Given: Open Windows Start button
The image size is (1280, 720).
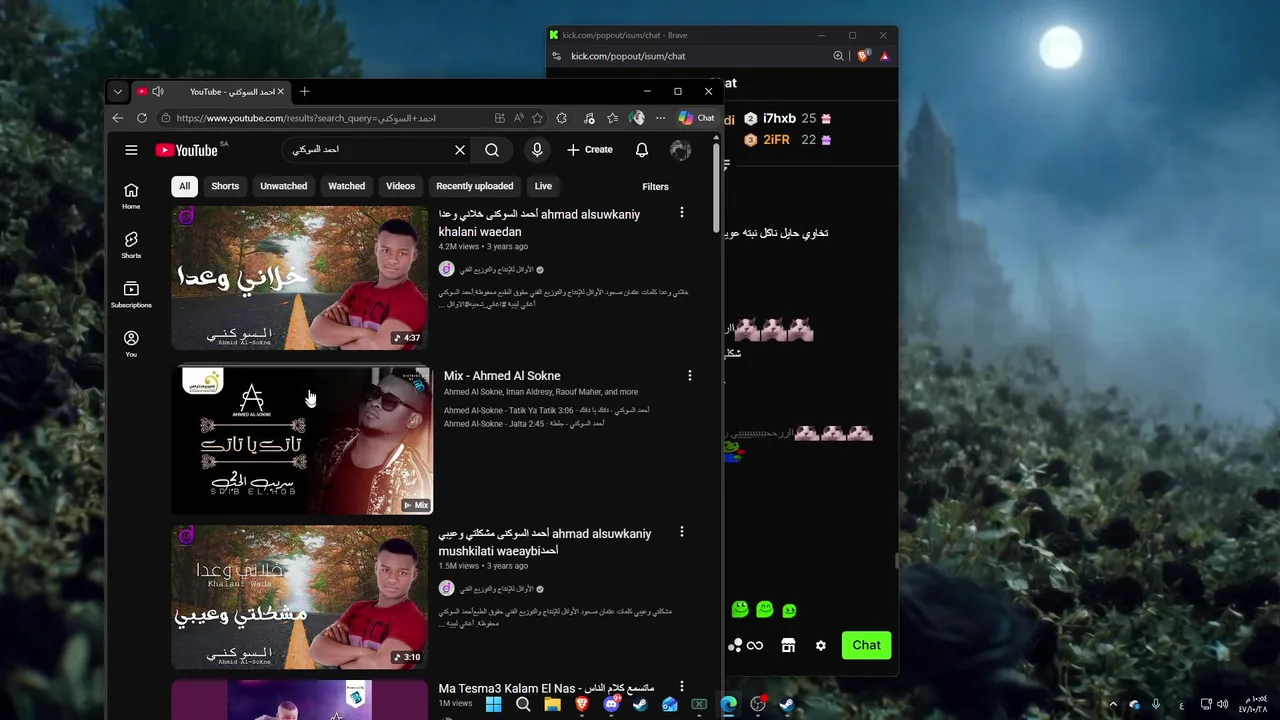Looking at the screenshot, I should tap(494, 704).
